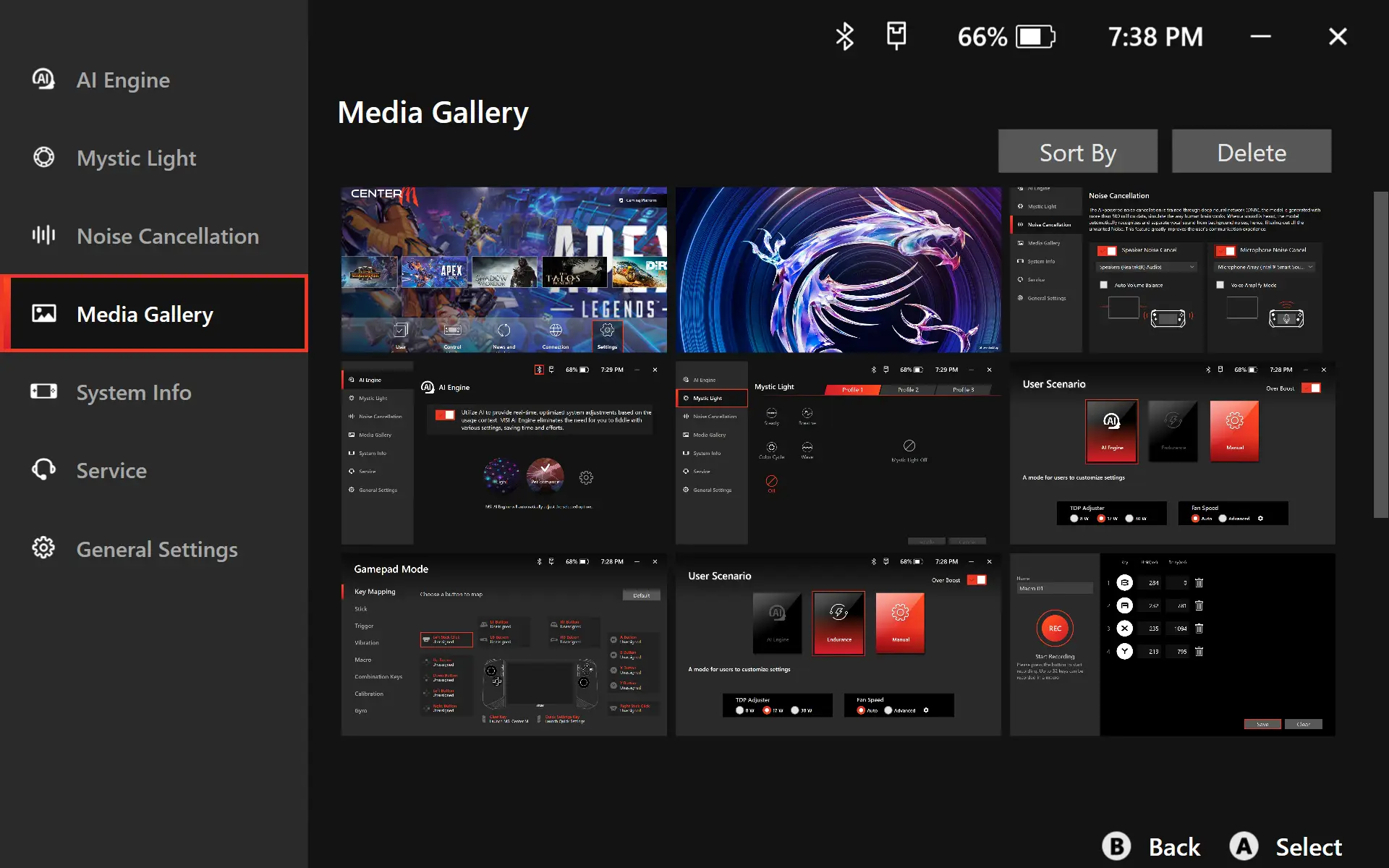1389x868 pixels.
Task: Open the MSI dragon wallpaper thumbnail
Action: tap(838, 270)
